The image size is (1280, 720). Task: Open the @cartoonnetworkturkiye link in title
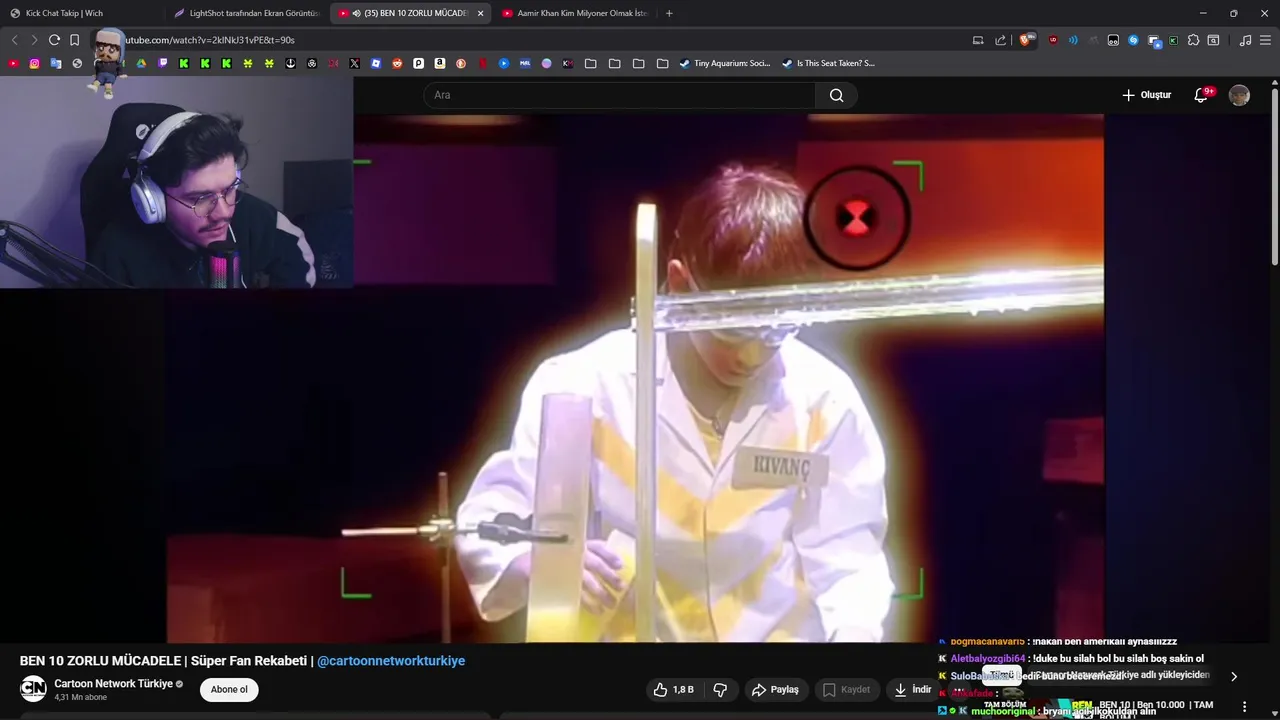click(x=391, y=661)
